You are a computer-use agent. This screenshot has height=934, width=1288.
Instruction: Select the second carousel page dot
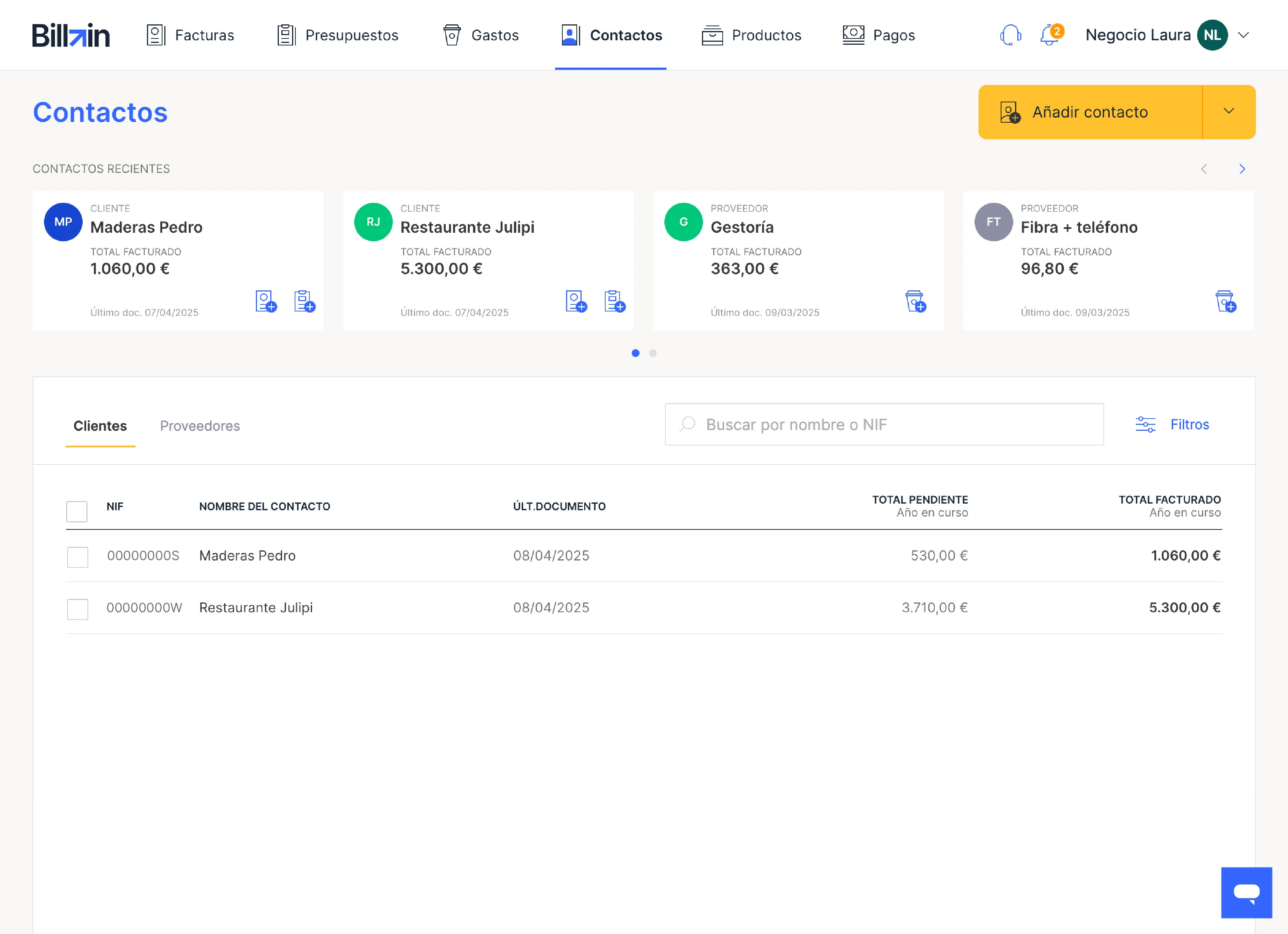click(652, 353)
